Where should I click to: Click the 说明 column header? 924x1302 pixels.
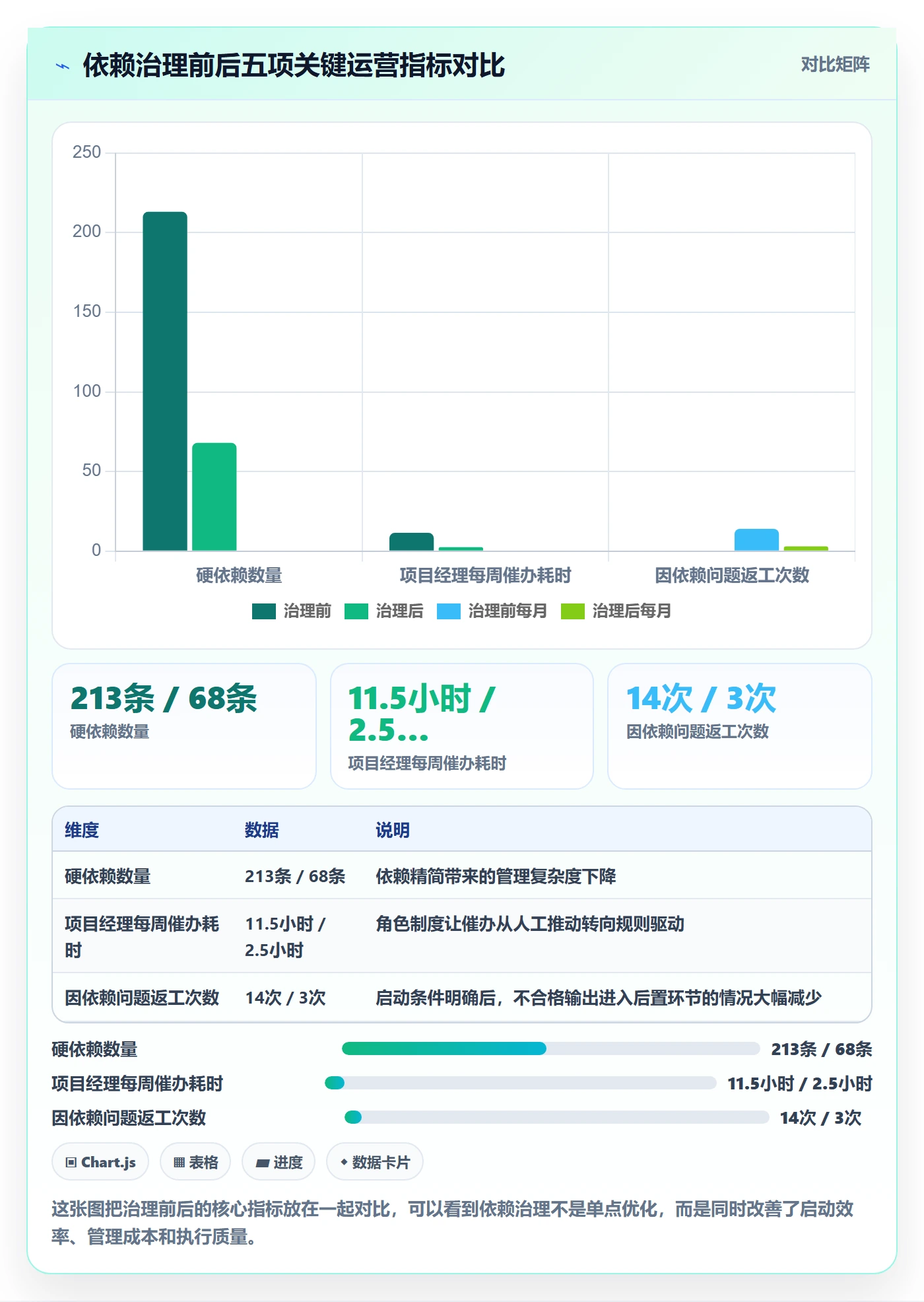tap(393, 830)
